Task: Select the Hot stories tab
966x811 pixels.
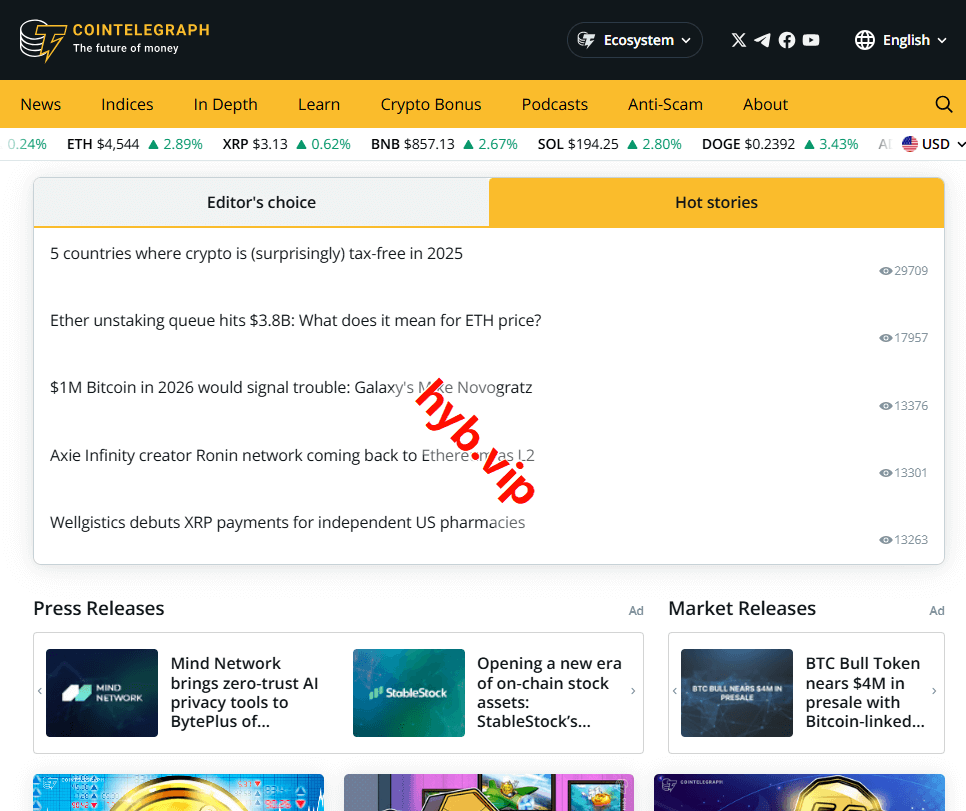Action: (x=716, y=202)
